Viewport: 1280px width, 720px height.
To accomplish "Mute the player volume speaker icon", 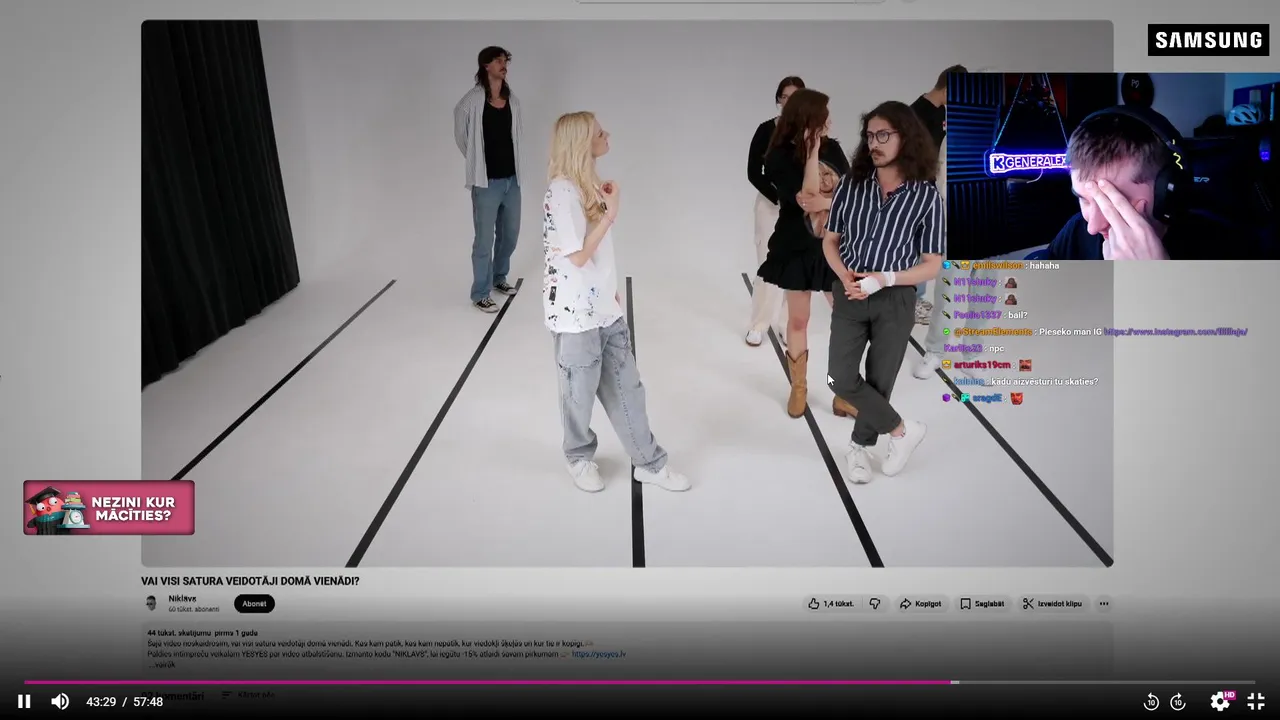I will pyautogui.click(x=60, y=701).
